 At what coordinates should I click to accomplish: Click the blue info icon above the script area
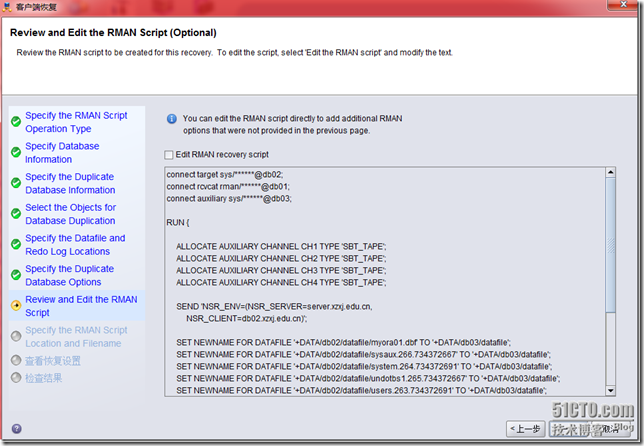(x=172, y=119)
